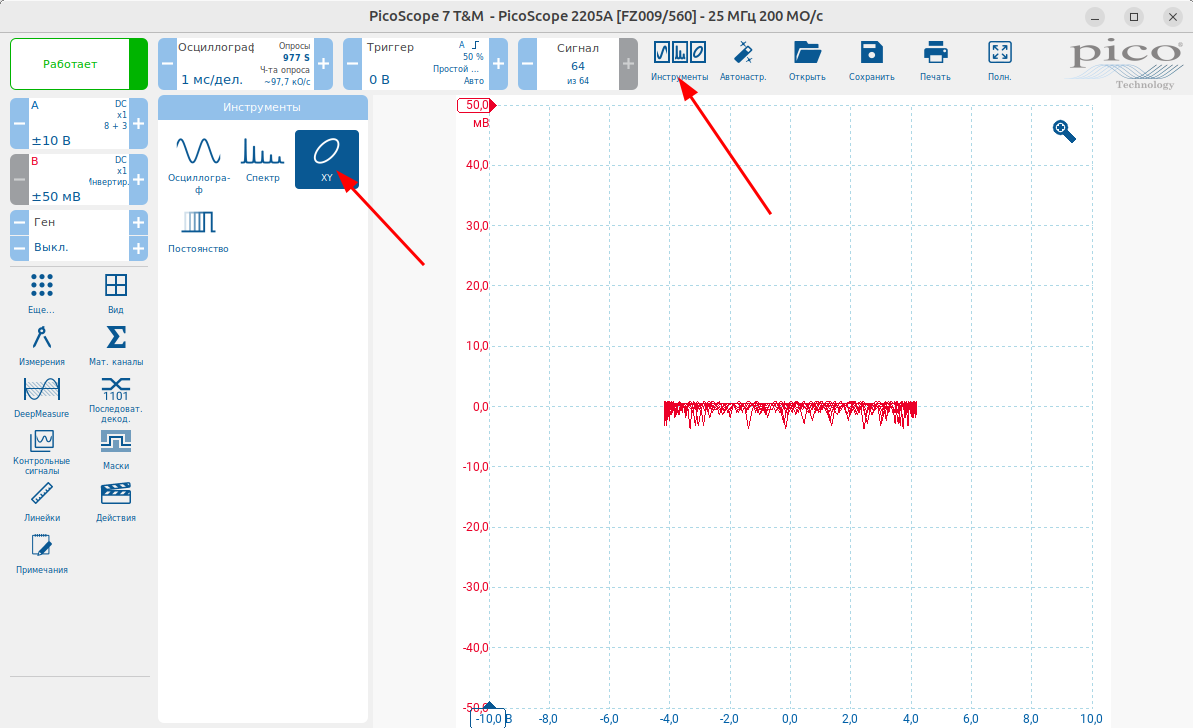This screenshot has width=1193, height=728.
Task: Open the Постоянство persistence mode
Action: coord(198,230)
